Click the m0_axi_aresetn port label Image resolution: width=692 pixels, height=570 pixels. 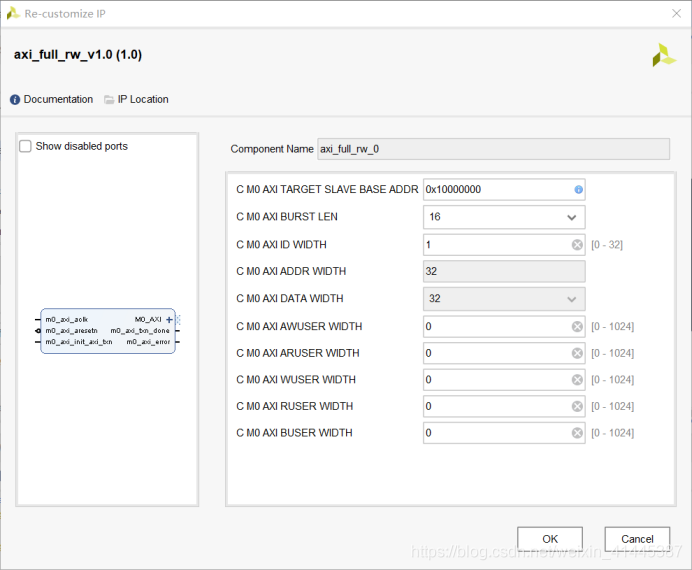(71, 330)
